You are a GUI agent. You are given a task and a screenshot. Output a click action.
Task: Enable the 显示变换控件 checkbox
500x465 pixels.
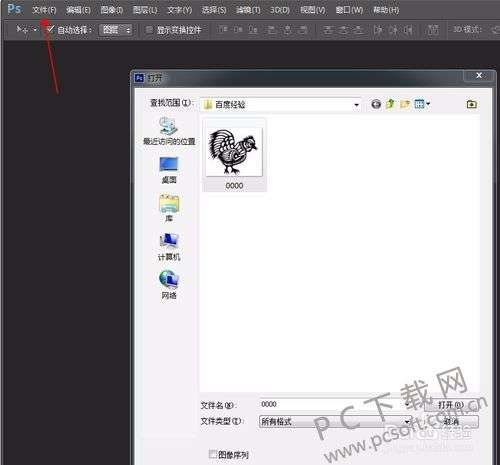(x=150, y=30)
